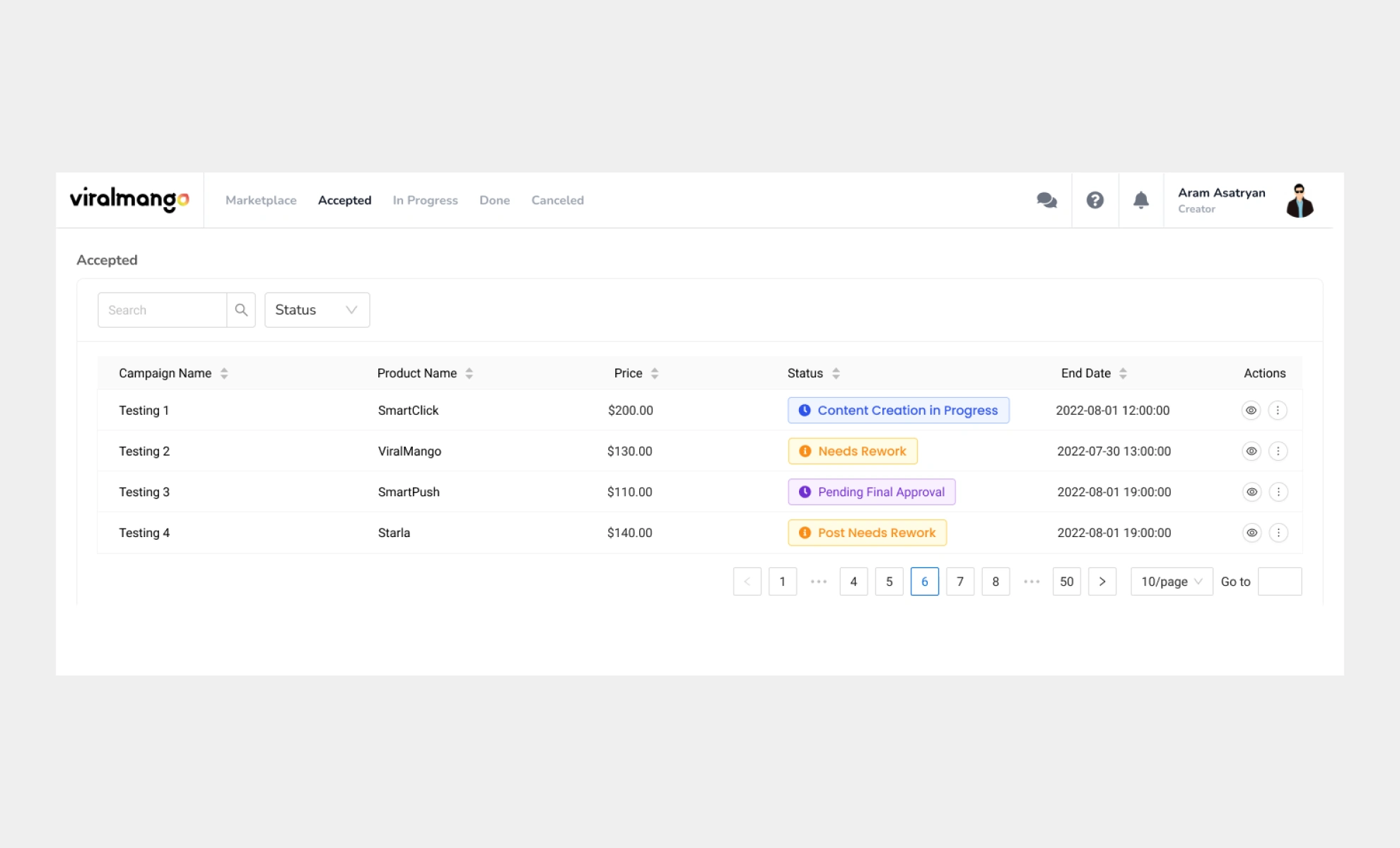Toggle visibility for the Testing 3 row
The width and height of the screenshot is (1400, 848).
click(x=1252, y=492)
